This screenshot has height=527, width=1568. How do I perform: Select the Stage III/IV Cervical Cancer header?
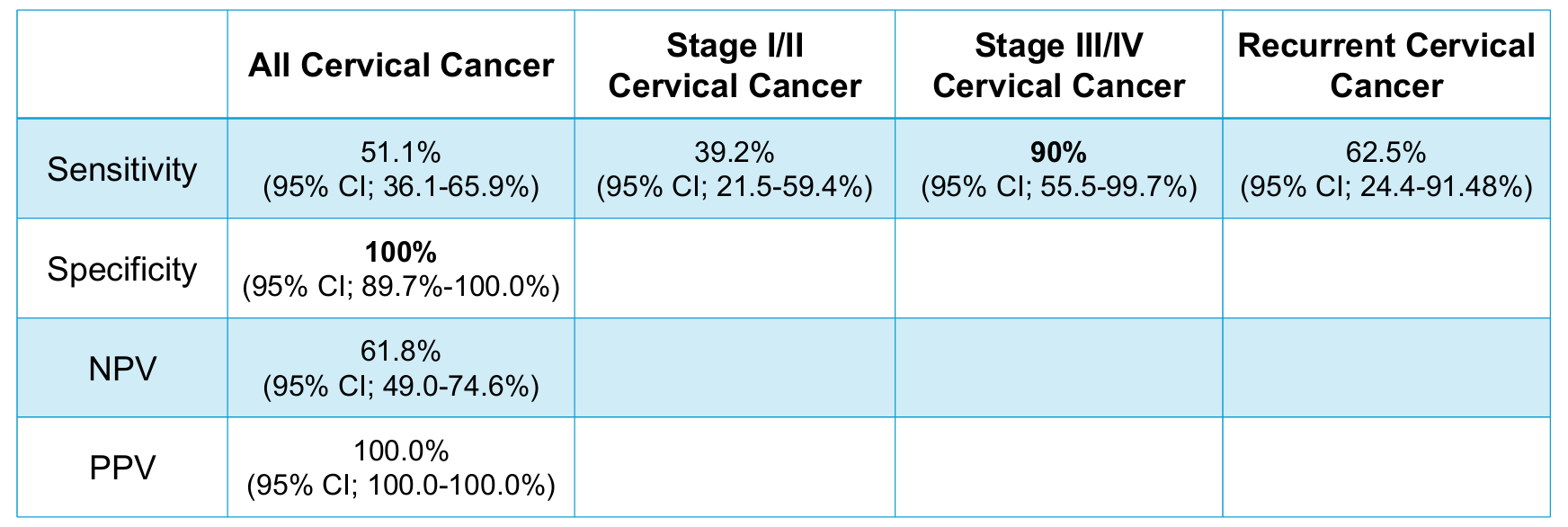pos(1058,66)
